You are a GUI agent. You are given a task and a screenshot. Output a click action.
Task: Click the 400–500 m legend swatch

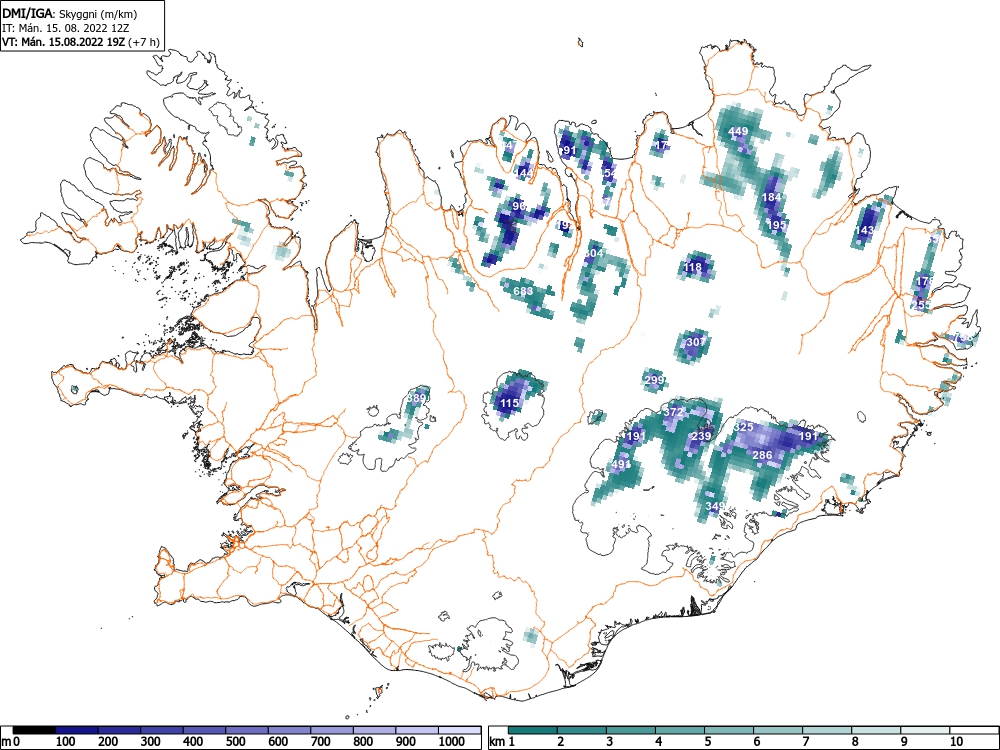[204, 730]
